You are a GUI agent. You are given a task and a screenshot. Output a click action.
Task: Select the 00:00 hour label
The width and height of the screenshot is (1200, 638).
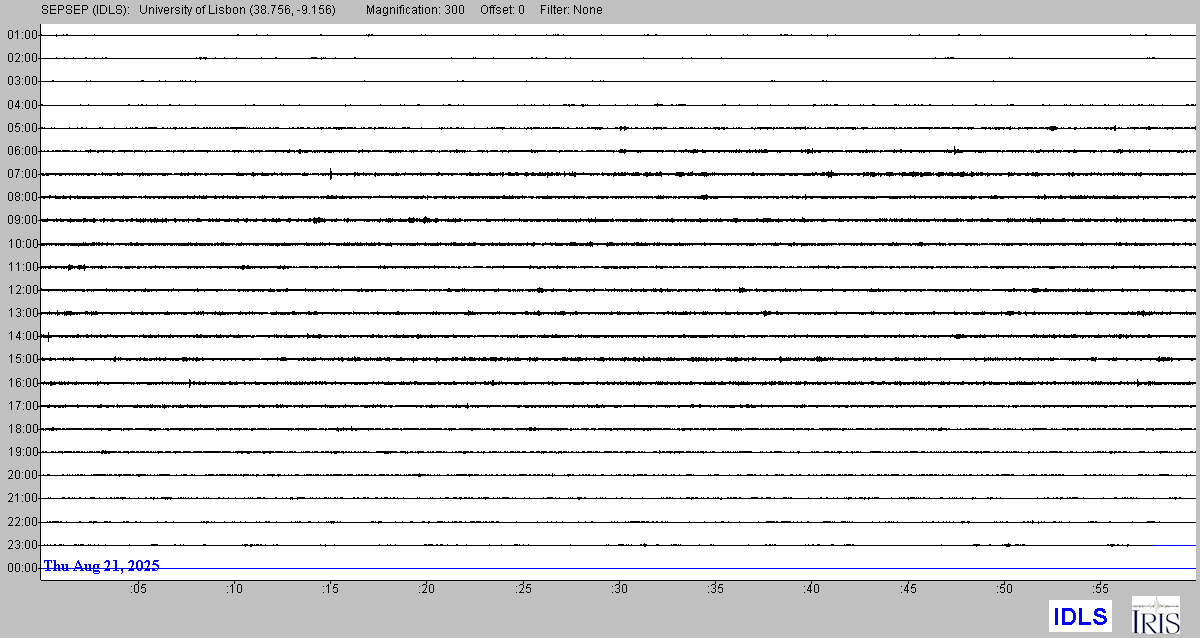click(22, 568)
